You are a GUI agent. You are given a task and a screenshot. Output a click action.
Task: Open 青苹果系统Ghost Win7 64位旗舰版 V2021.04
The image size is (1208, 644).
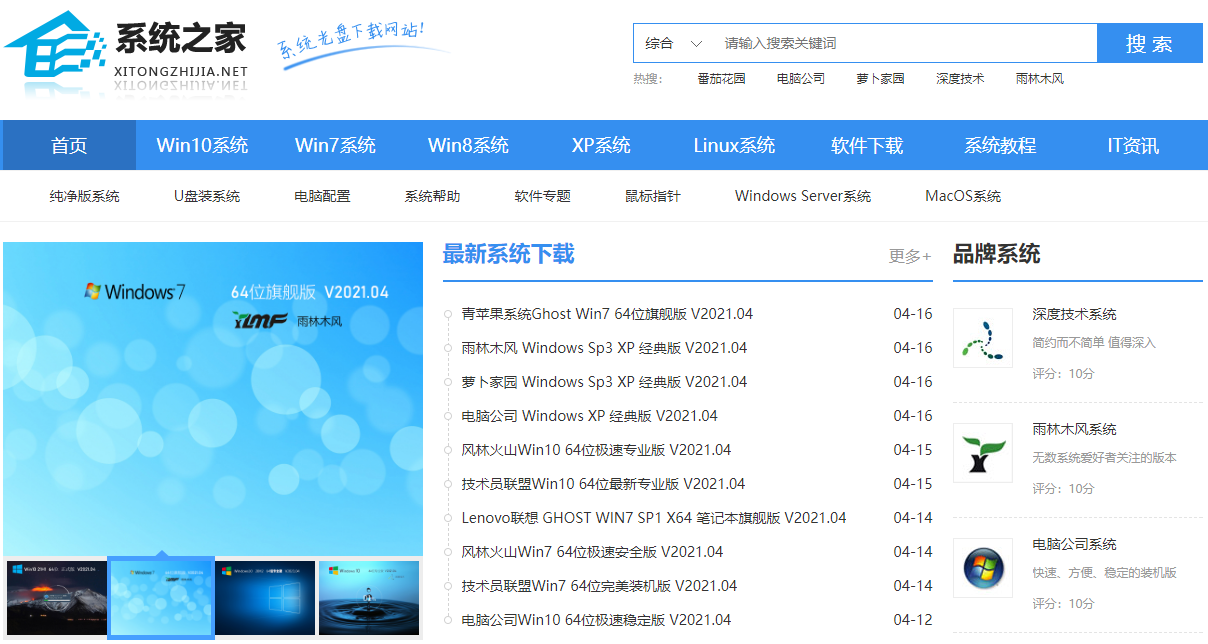click(607, 314)
